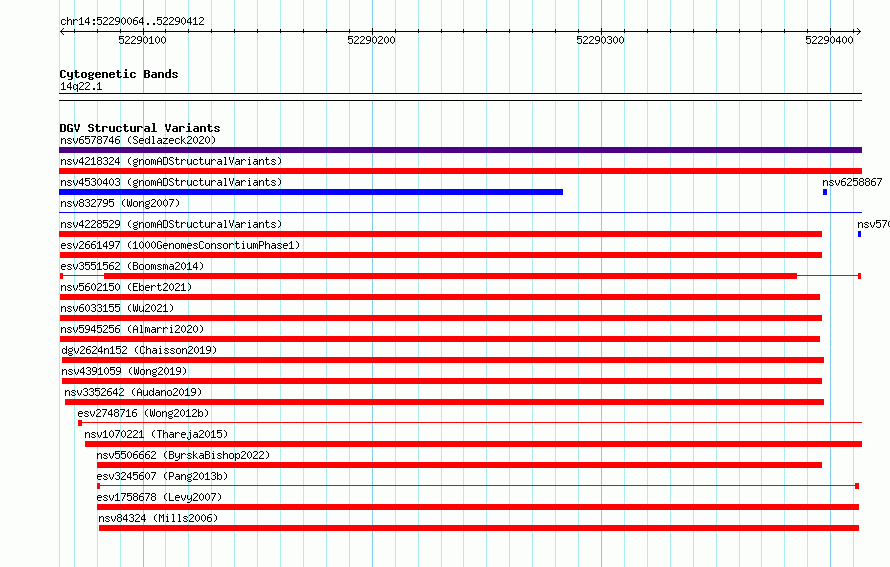Open esv3551562 (Boomsma2014) label
This screenshot has height=567, width=890.
point(132,266)
